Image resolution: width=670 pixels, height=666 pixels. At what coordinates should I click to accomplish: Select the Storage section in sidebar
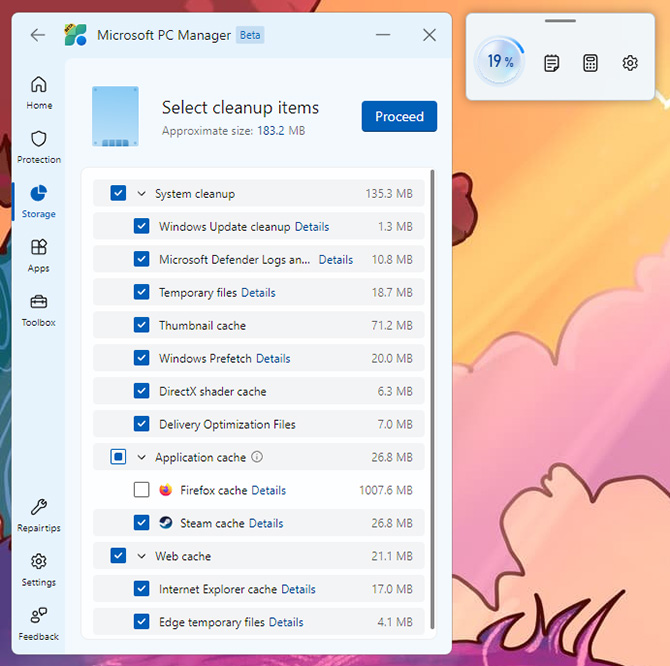pyautogui.click(x=39, y=201)
